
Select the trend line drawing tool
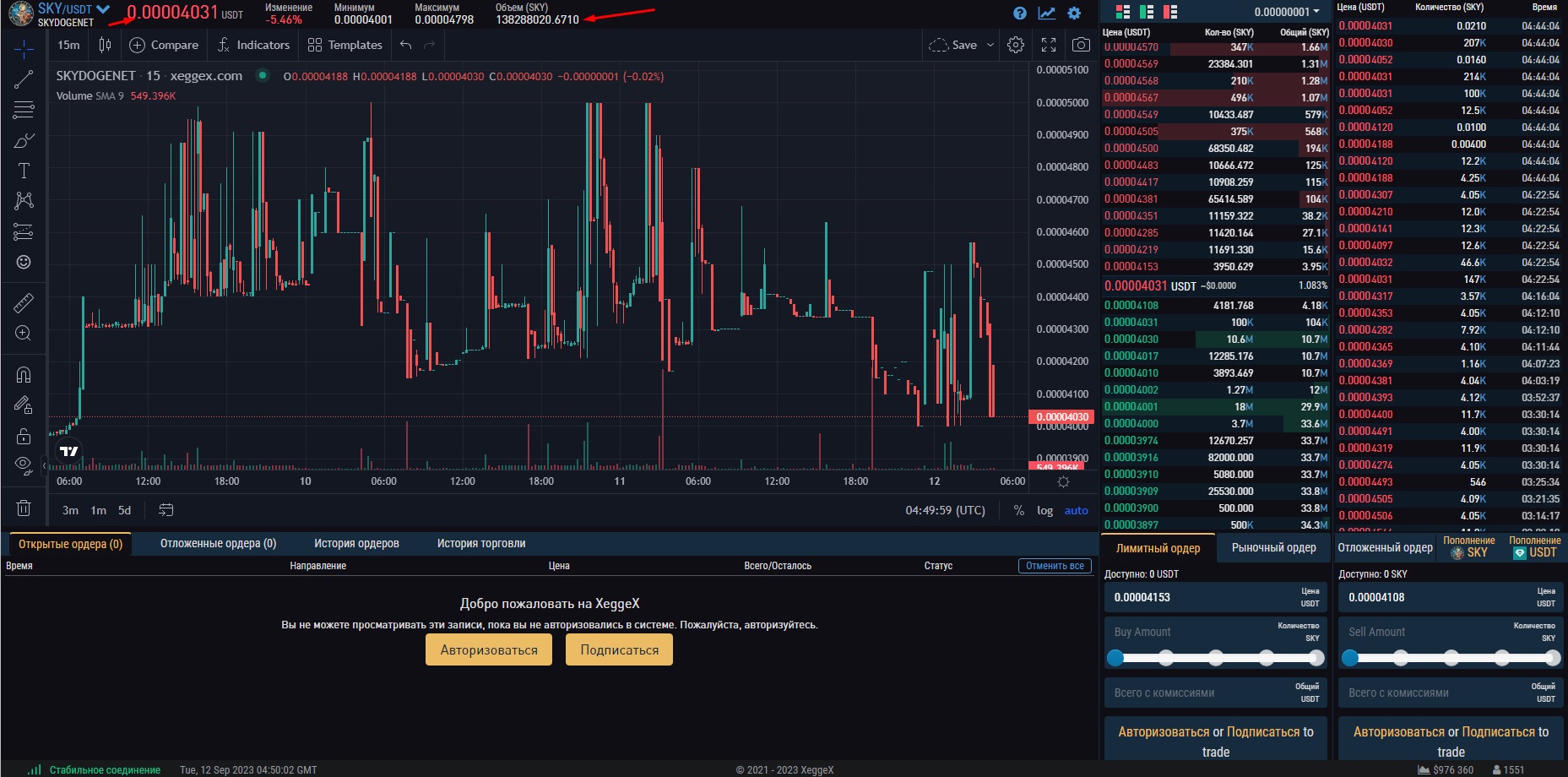point(24,79)
